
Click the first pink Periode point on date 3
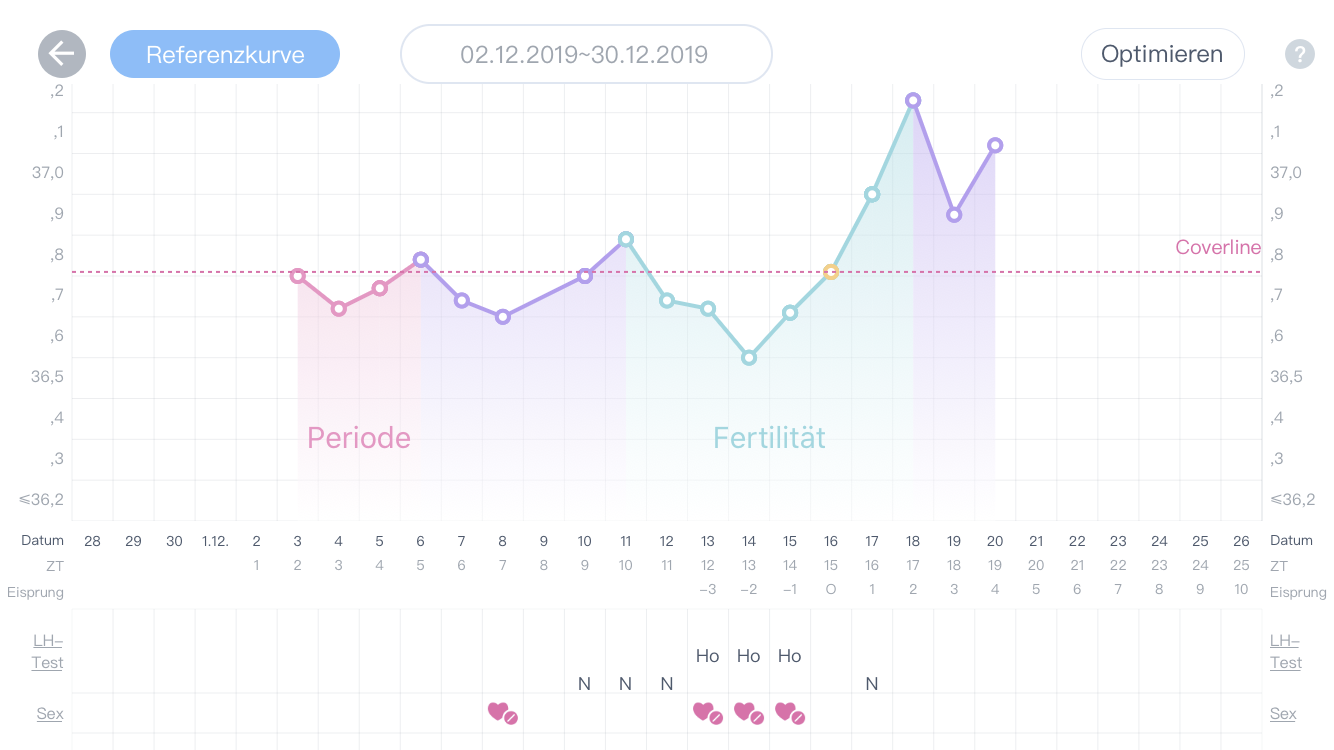tap(298, 276)
